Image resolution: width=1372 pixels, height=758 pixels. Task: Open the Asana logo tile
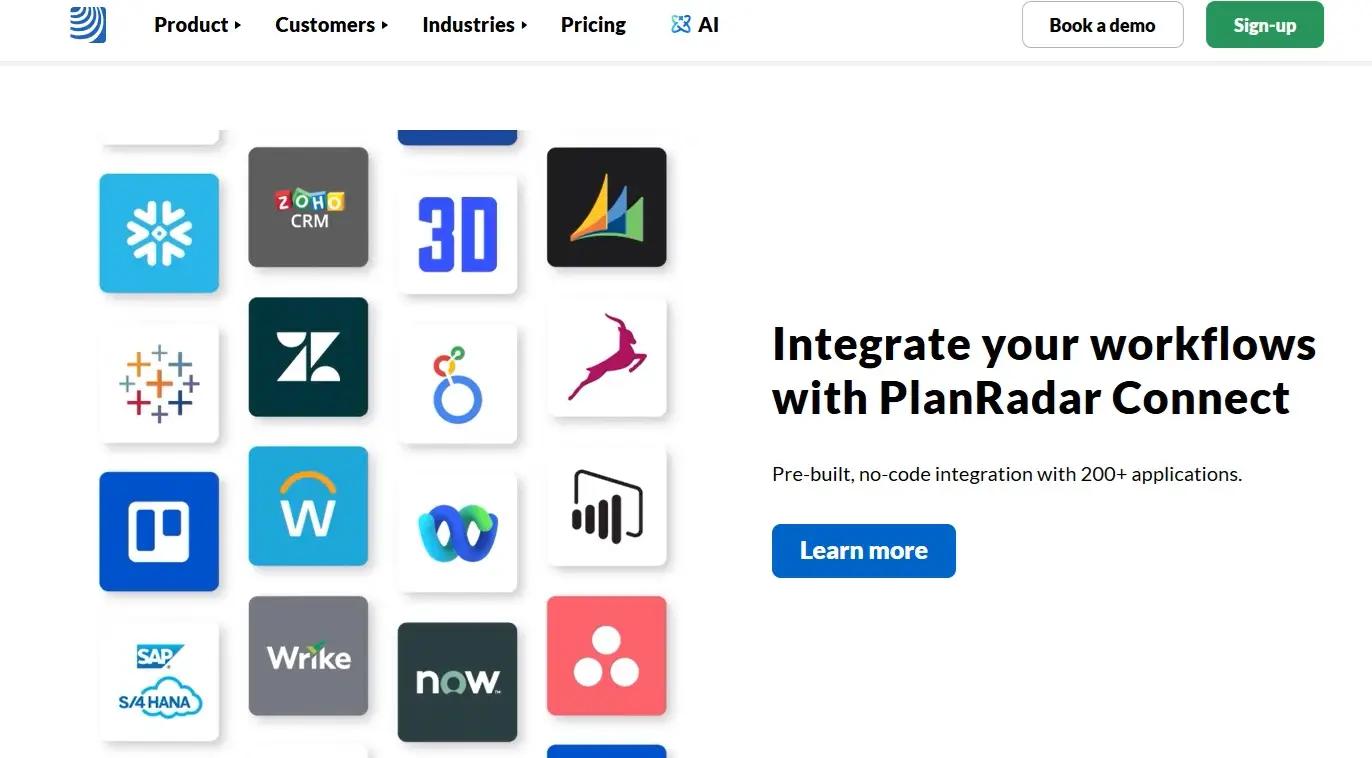click(x=607, y=656)
